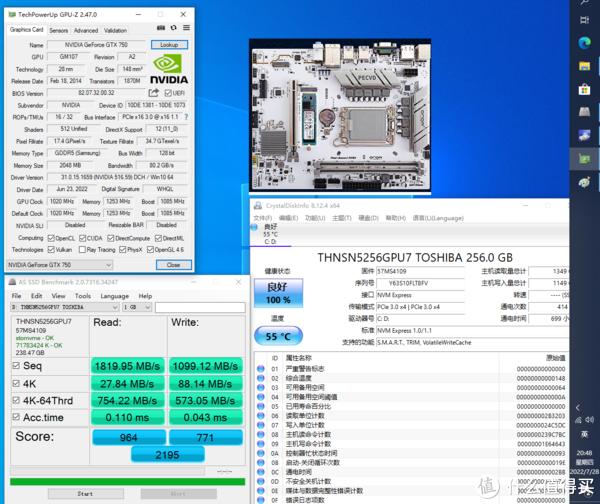Open GPU-Z hamburger menu icon

click(186, 28)
